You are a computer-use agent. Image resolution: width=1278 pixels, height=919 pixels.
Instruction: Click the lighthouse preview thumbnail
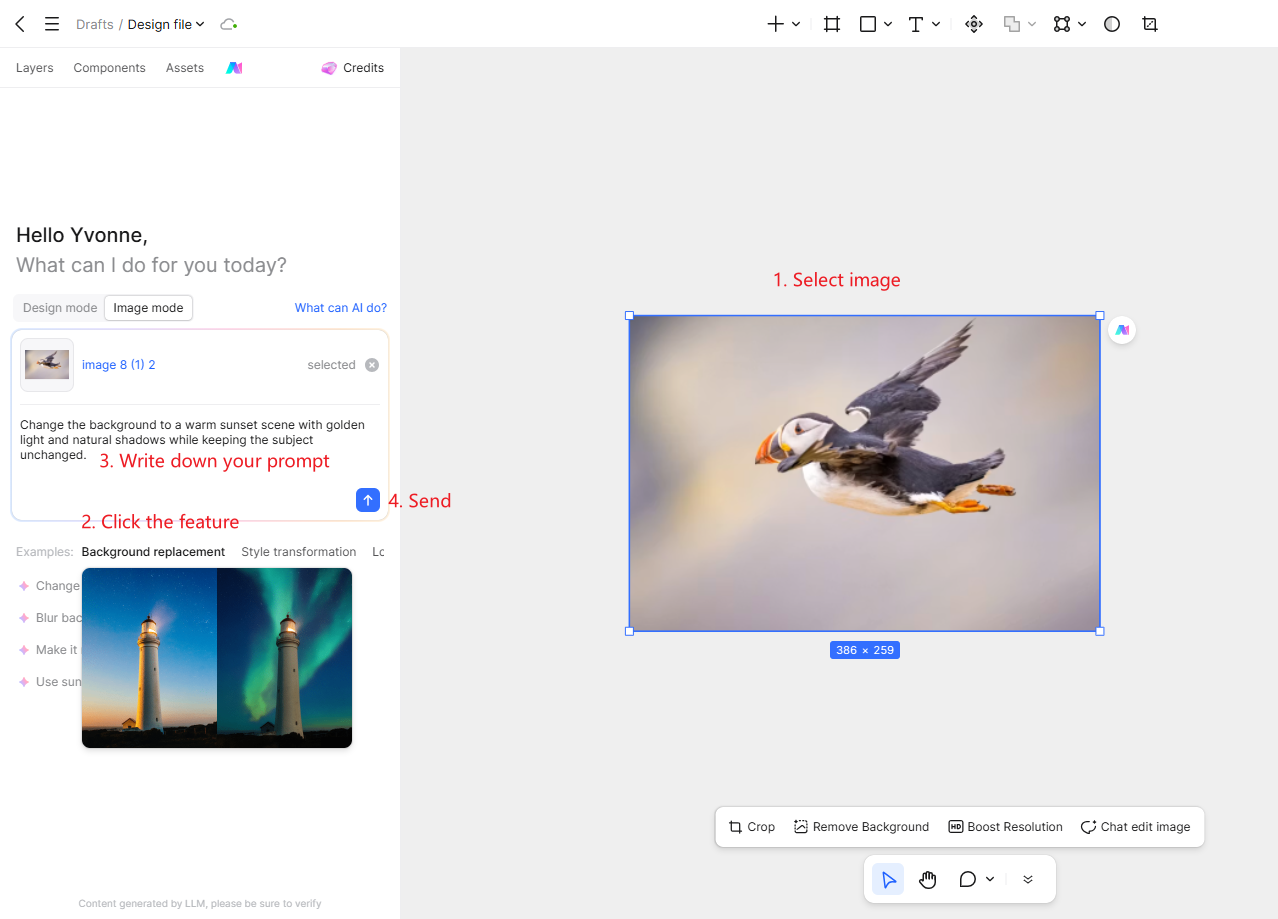pyautogui.click(x=217, y=658)
